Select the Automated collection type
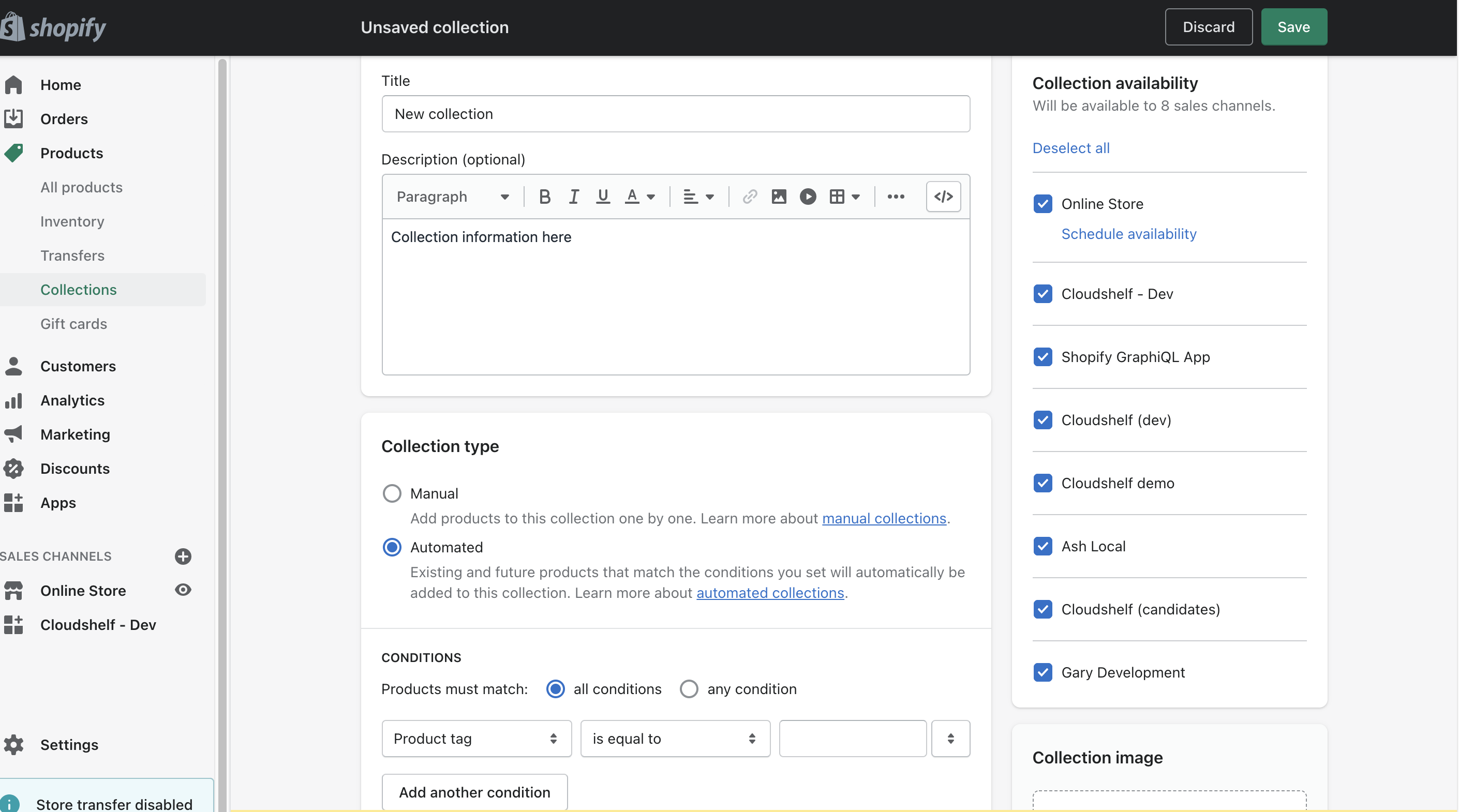 tap(392, 547)
